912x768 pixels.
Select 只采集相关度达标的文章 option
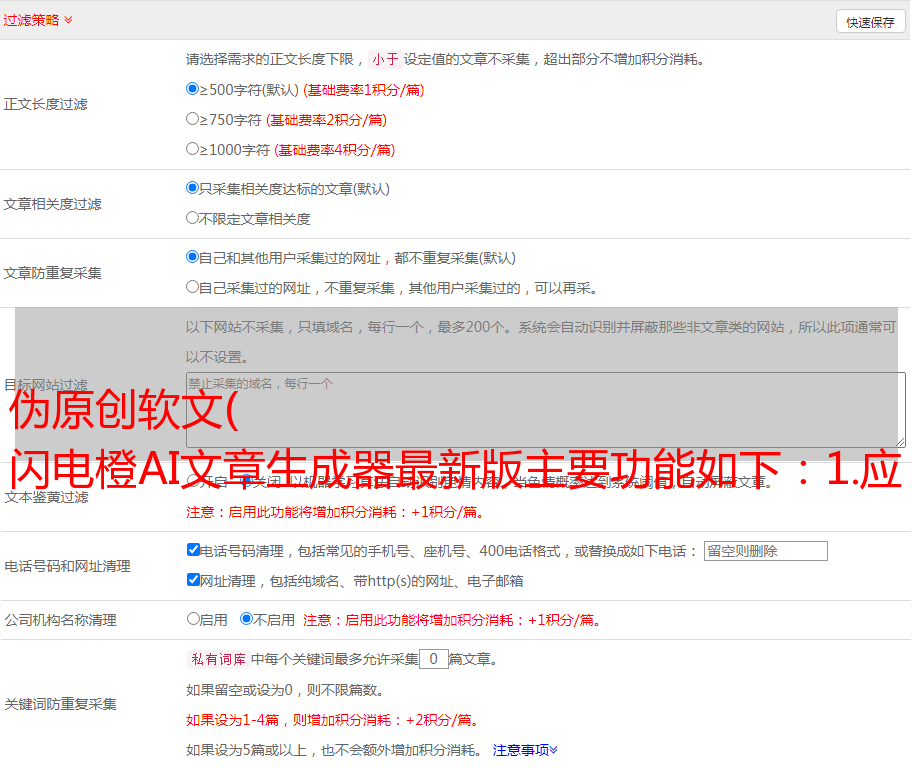[x=193, y=188]
